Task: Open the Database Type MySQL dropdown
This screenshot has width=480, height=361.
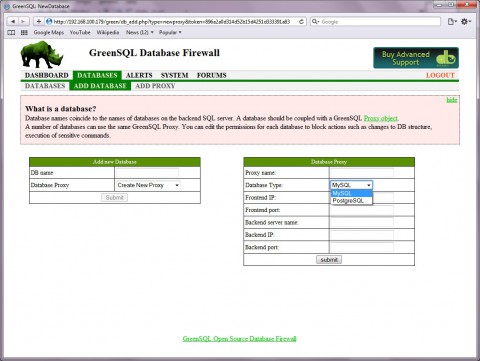Action: tap(351, 185)
